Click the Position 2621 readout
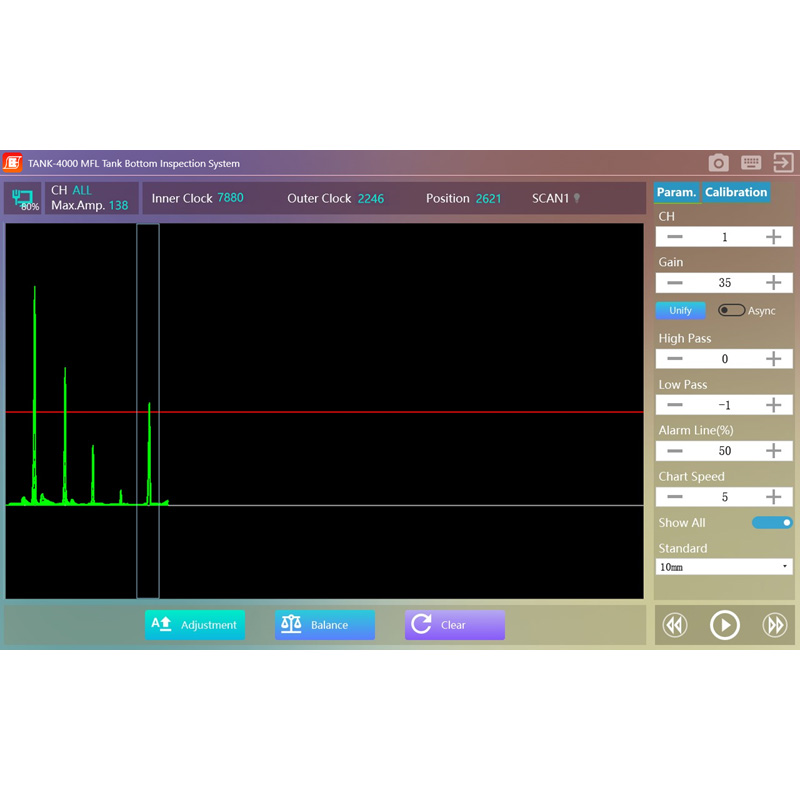This screenshot has width=800, height=800. [463, 198]
